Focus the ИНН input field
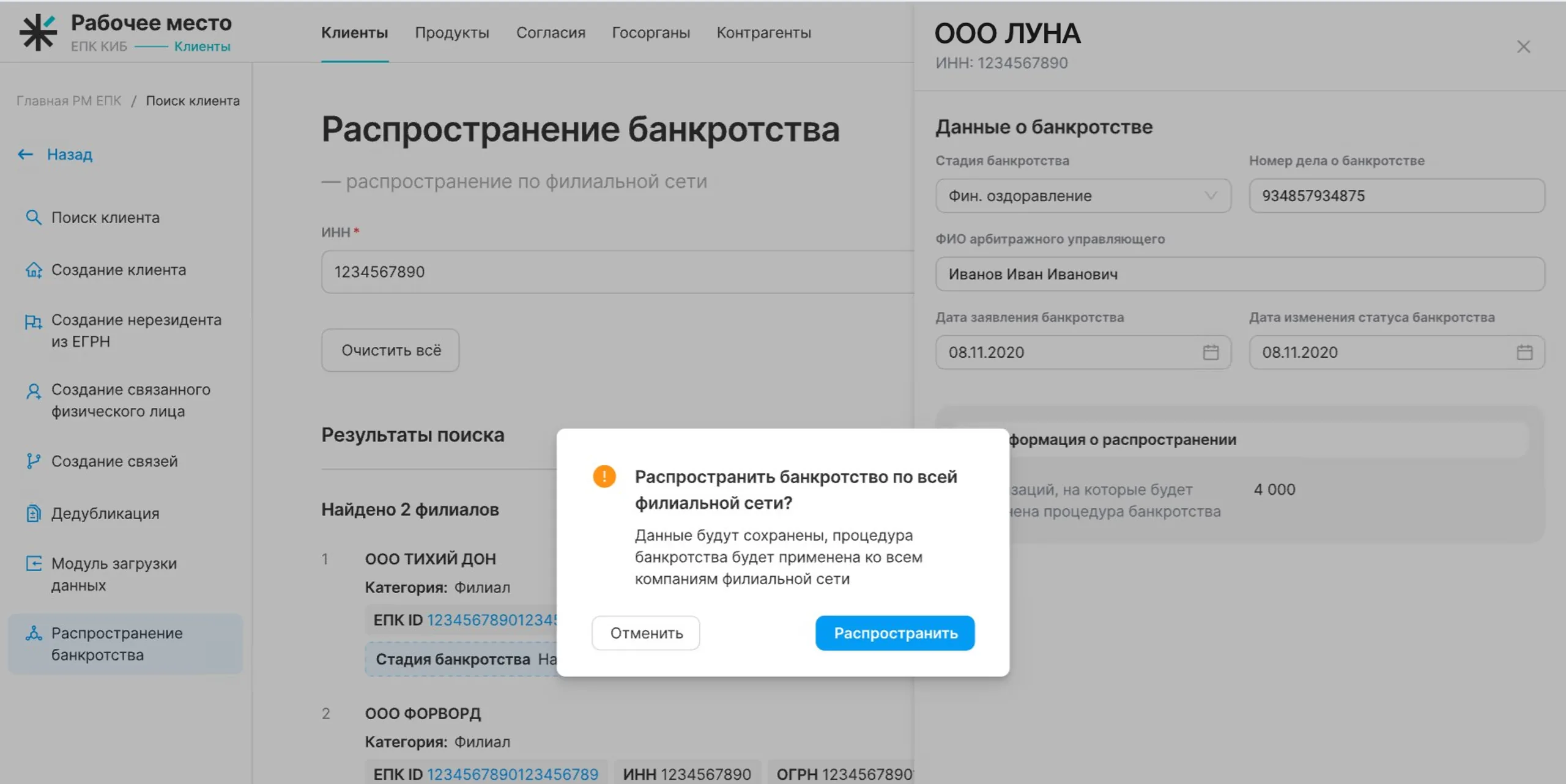 618,272
